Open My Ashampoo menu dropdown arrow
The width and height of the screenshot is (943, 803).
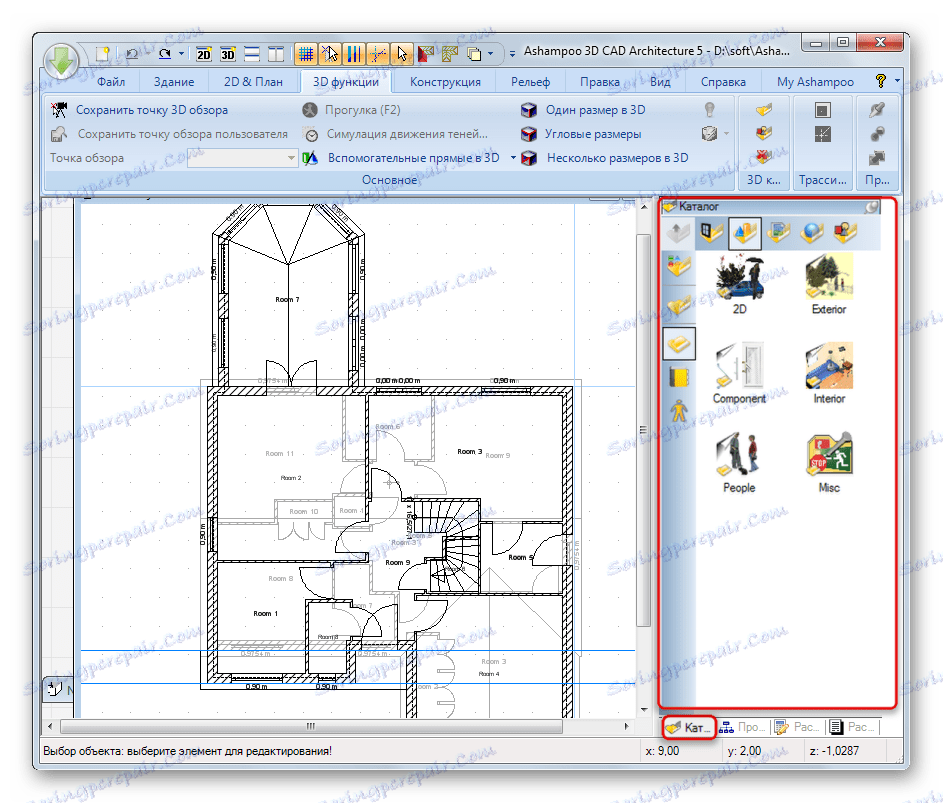point(897,81)
